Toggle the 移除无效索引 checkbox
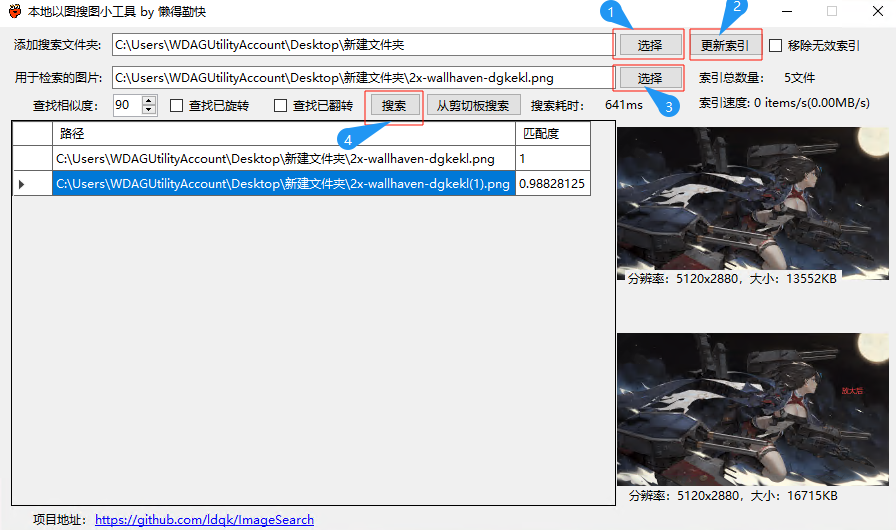896x530 pixels. coord(775,46)
